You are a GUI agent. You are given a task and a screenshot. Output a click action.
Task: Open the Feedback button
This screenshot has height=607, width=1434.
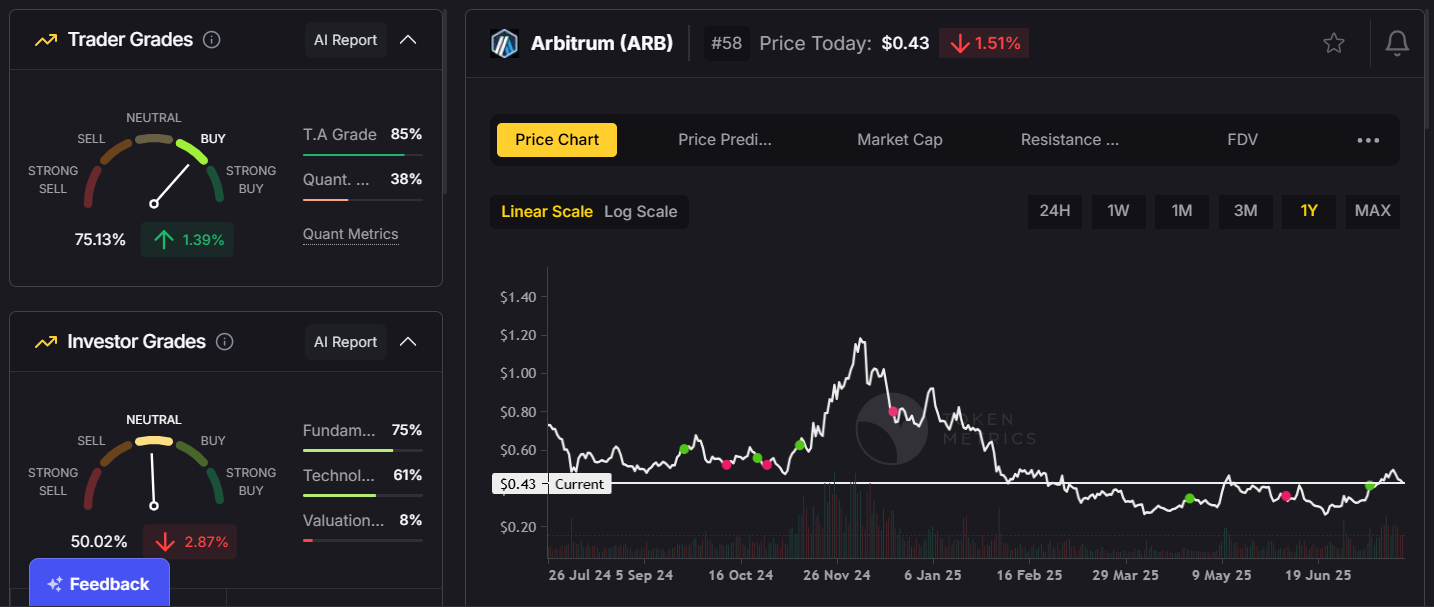(x=99, y=584)
